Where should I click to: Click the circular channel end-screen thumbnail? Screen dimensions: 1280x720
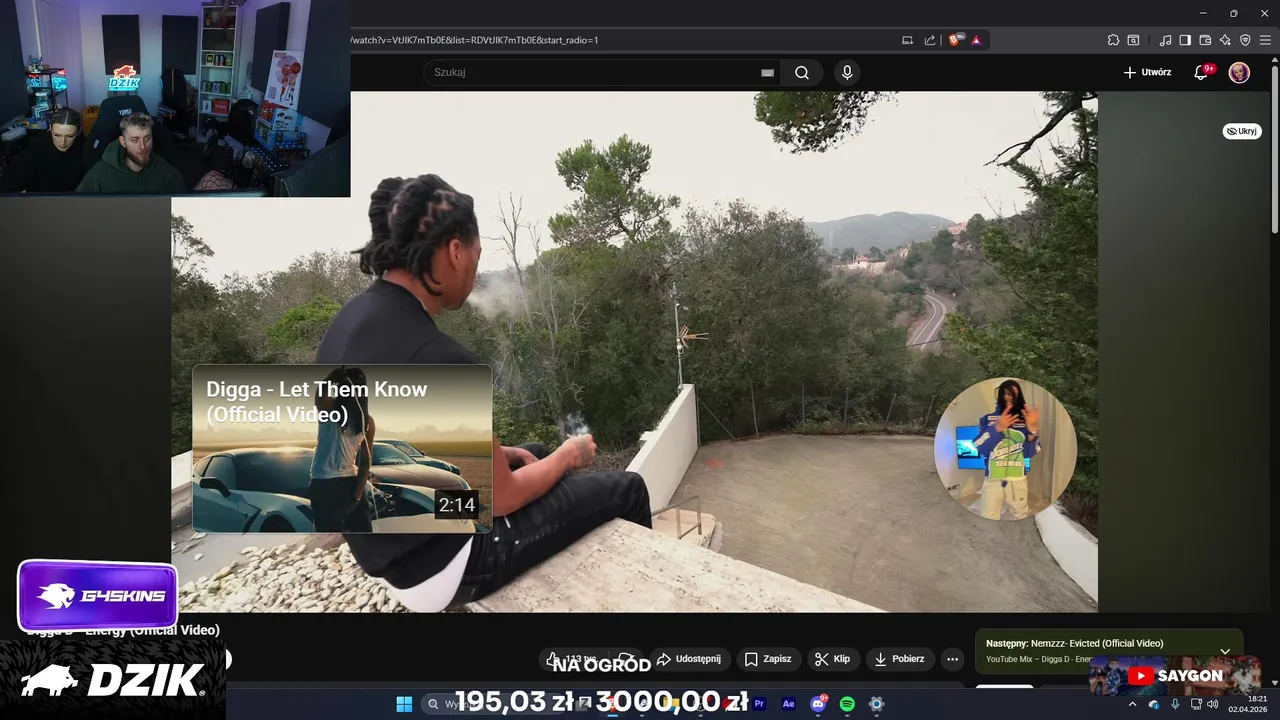(1005, 448)
